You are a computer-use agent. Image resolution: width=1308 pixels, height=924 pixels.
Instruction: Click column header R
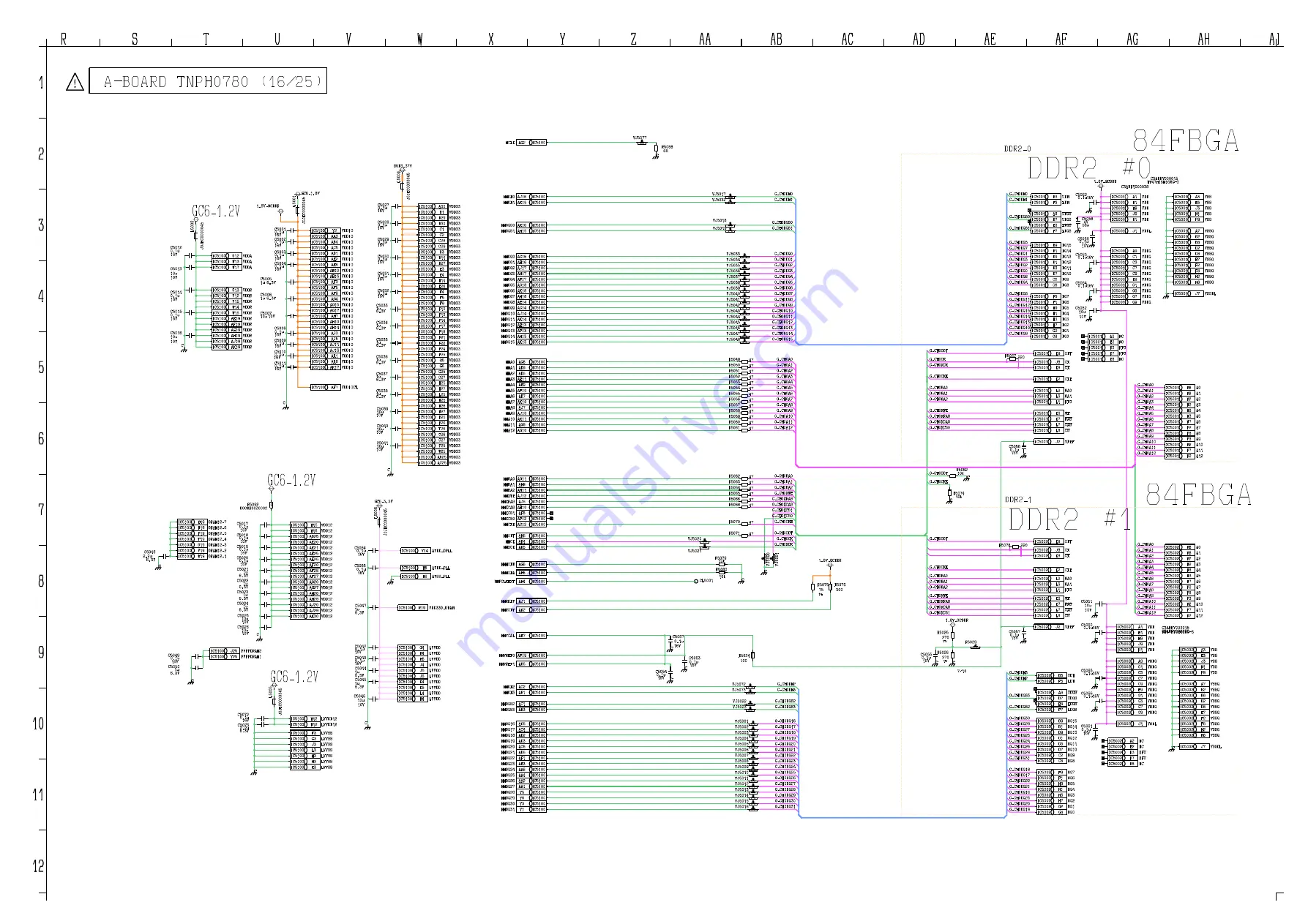tap(64, 39)
